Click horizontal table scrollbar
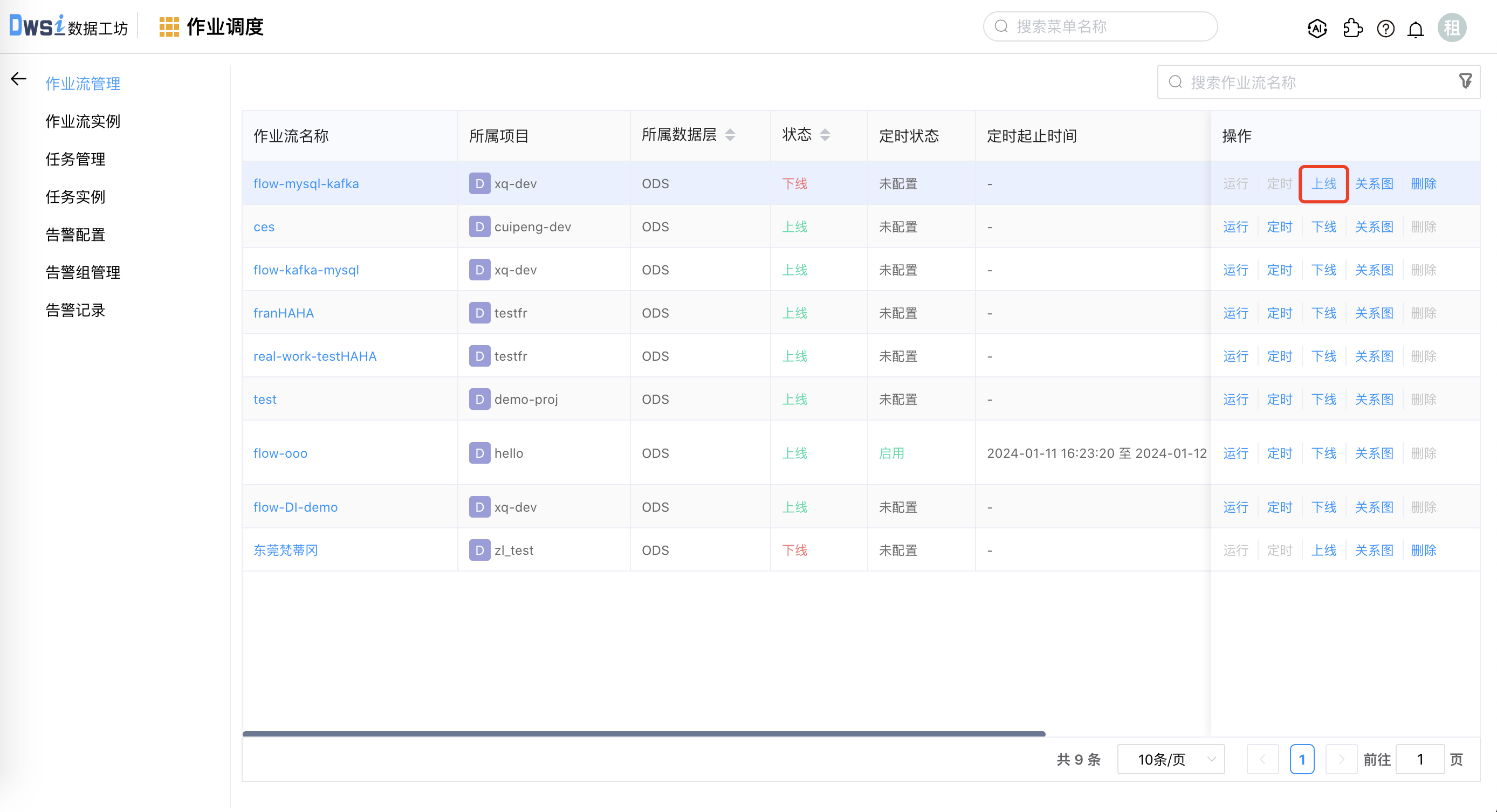This screenshot has height=812, width=1497. click(x=643, y=733)
